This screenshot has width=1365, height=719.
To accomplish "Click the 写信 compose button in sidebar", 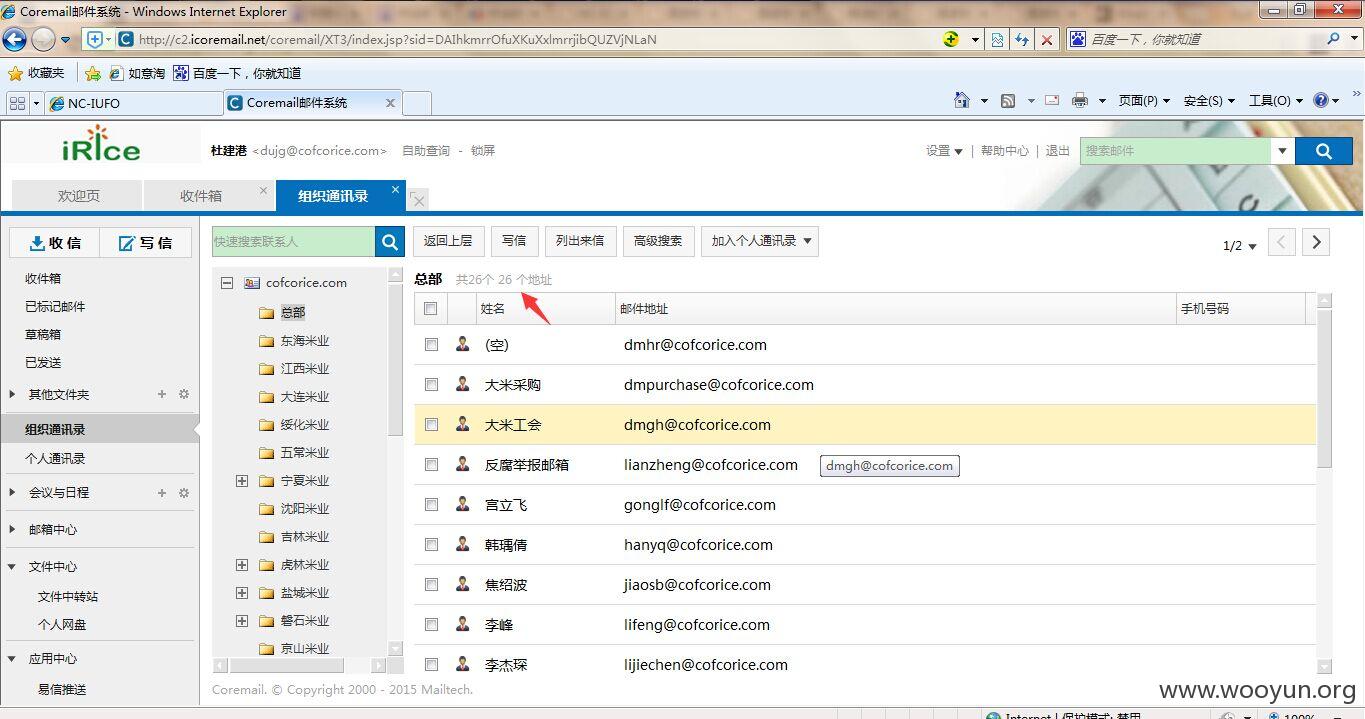I will (146, 243).
